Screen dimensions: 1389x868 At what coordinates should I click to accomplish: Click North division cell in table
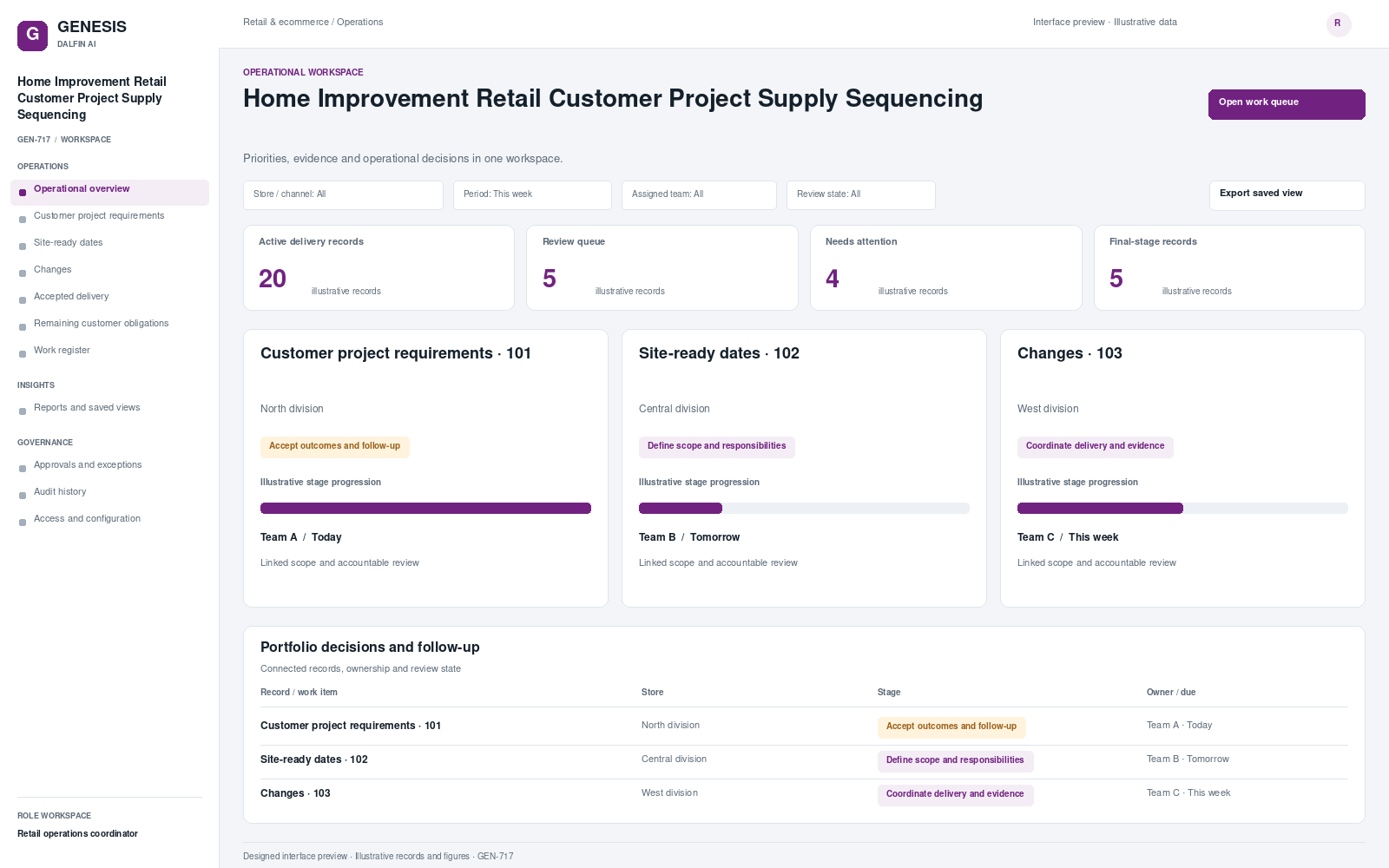tap(670, 726)
